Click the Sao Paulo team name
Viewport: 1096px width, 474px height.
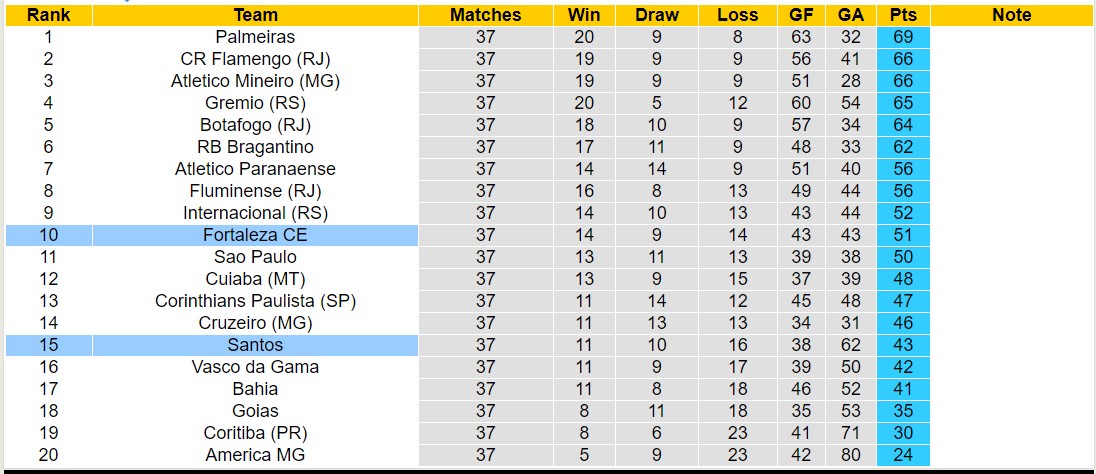(255, 257)
